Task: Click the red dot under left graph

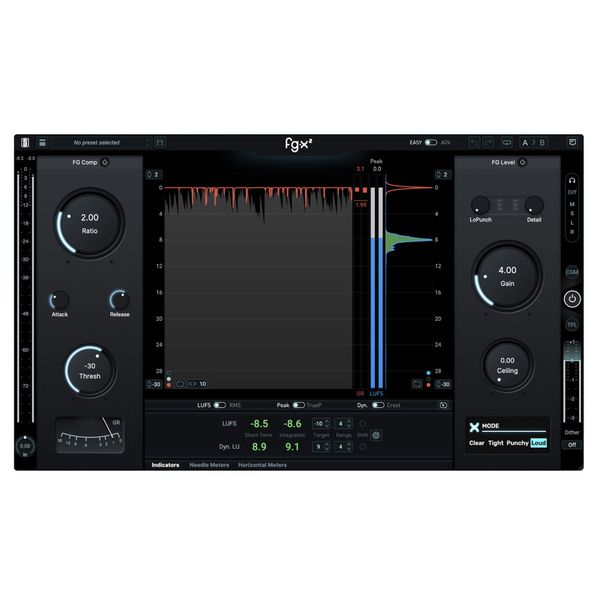Action: click(x=169, y=385)
